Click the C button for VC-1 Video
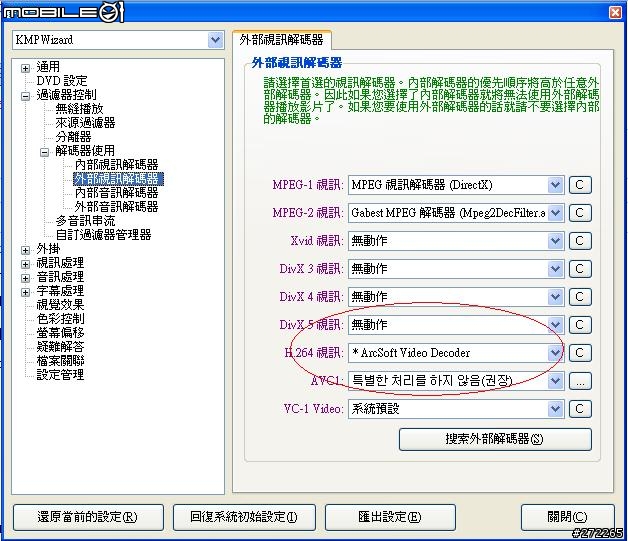Viewport: 628px width, 541px height. pos(580,409)
